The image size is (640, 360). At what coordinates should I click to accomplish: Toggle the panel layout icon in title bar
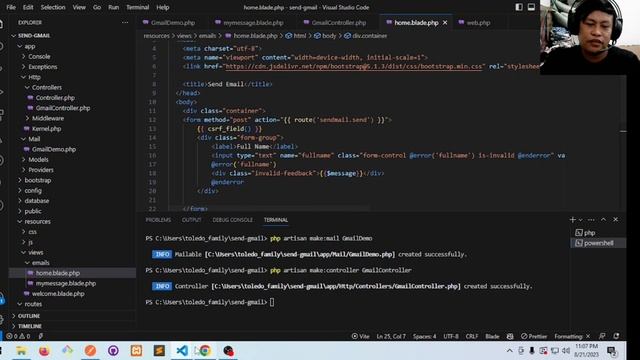tap(531, 7)
